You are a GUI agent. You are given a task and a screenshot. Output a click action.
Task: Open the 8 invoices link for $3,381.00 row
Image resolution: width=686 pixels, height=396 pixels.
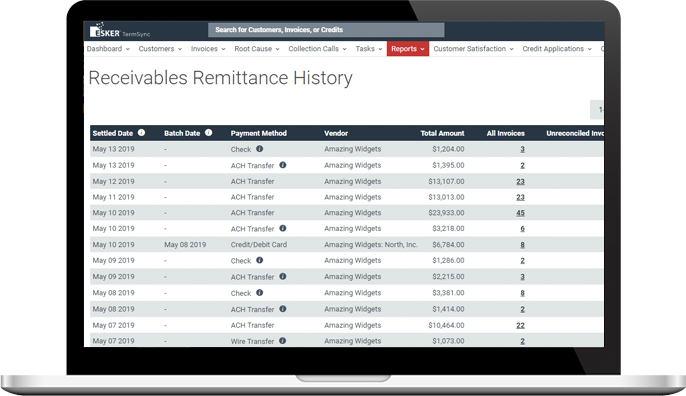coord(522,293)
